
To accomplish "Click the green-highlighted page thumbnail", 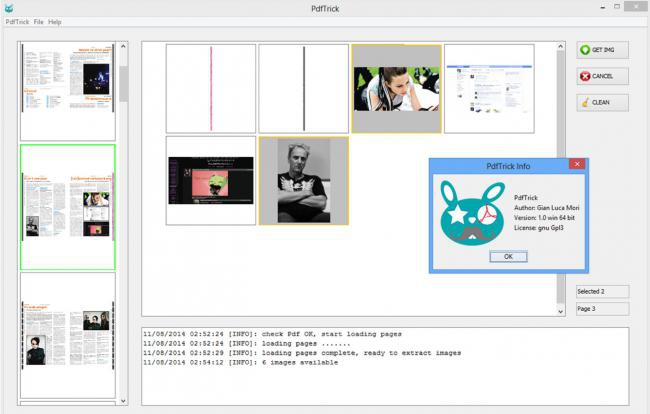I will [x=68, y=207].
